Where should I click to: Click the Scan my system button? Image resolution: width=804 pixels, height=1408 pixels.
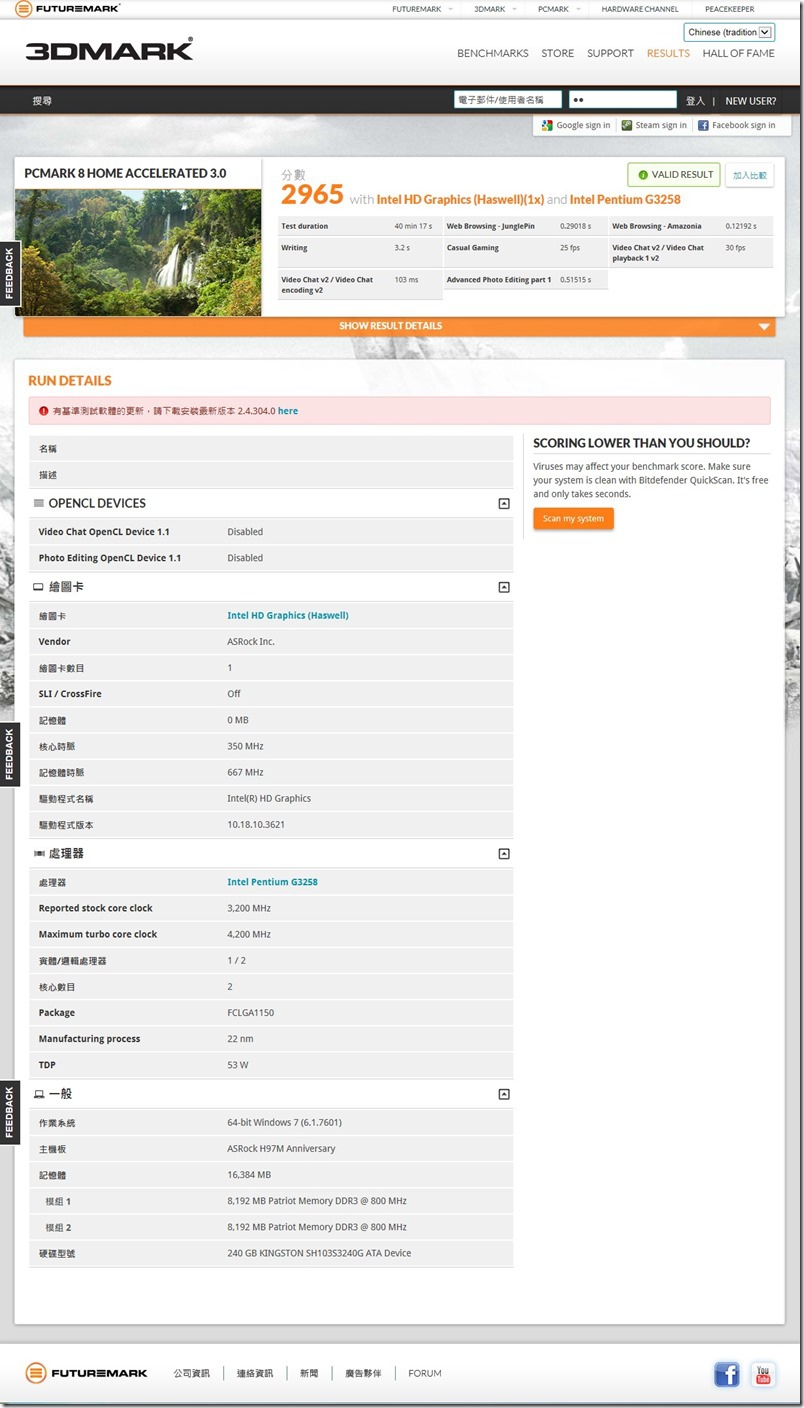pos(573,519)
